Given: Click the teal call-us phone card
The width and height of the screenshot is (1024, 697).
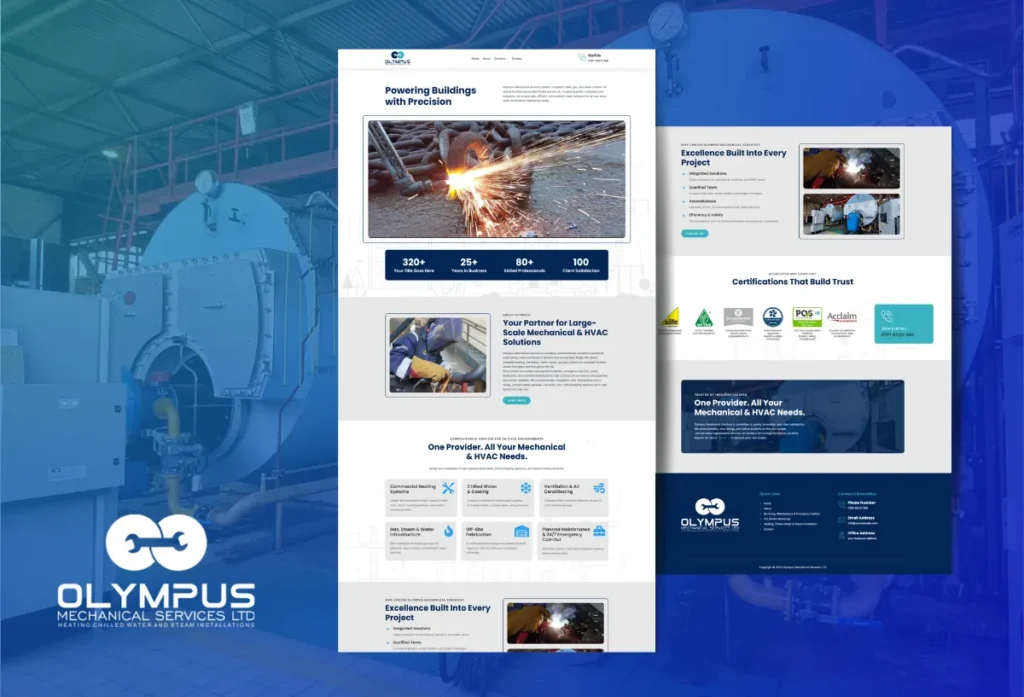Looking at the screenshot, I should pyautogui.click(x=903, y=324).
